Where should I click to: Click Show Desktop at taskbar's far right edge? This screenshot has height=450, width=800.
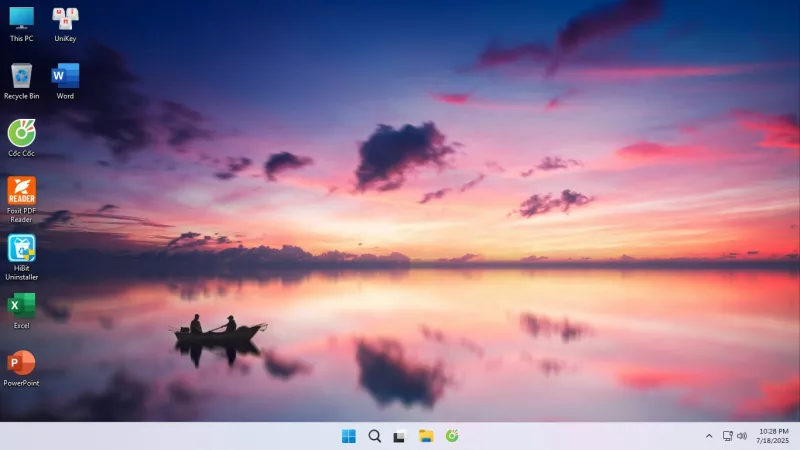click(797, 436)
